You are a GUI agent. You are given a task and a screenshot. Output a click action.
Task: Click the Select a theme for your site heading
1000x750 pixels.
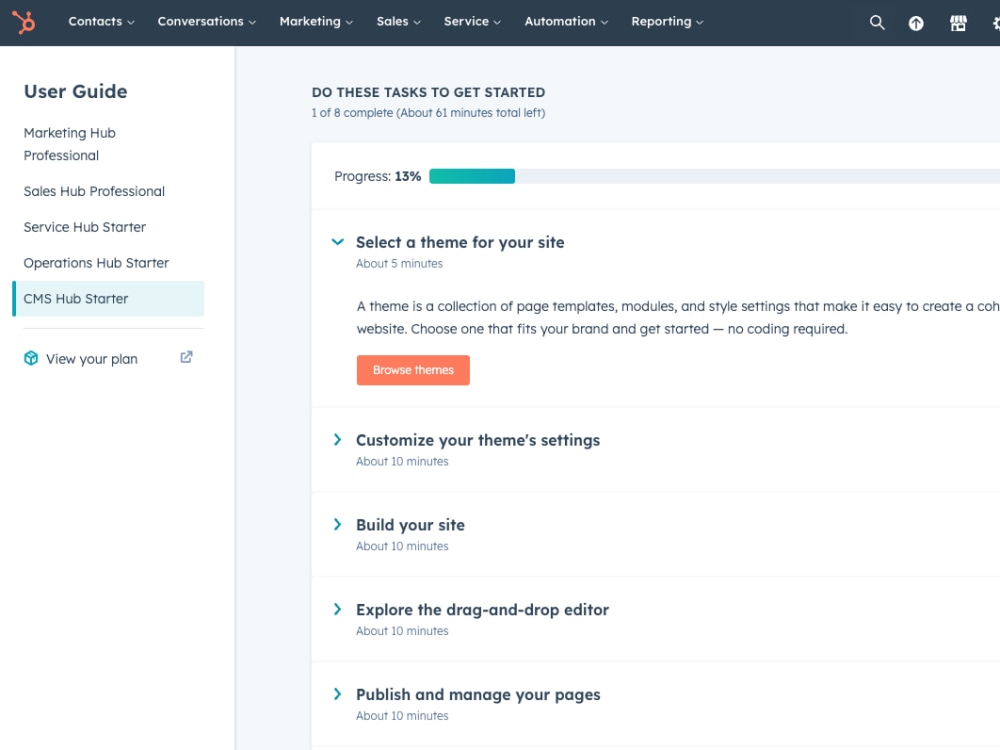pyautogui.click(x=460, y=242)
